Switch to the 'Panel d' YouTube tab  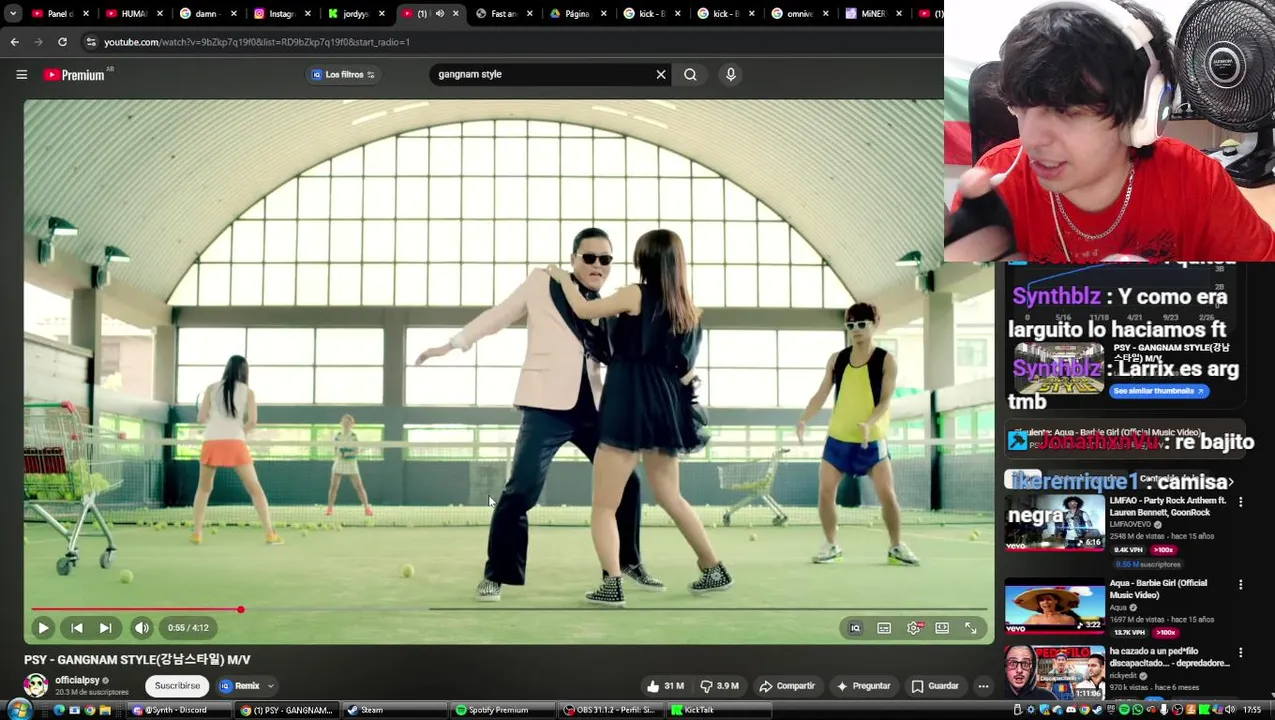59,14
